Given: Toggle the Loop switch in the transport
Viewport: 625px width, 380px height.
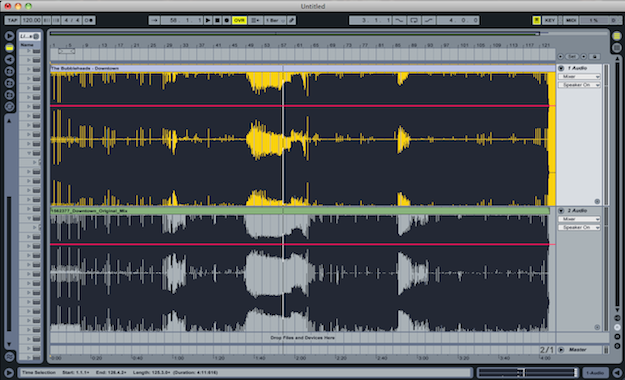Looking at the screenshot, I should point(413,20).
